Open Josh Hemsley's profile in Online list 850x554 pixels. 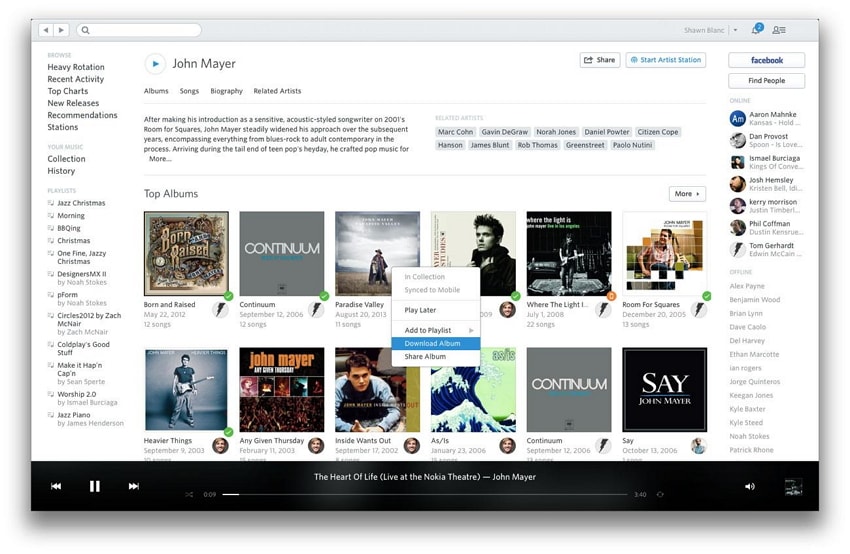[767, 184]
